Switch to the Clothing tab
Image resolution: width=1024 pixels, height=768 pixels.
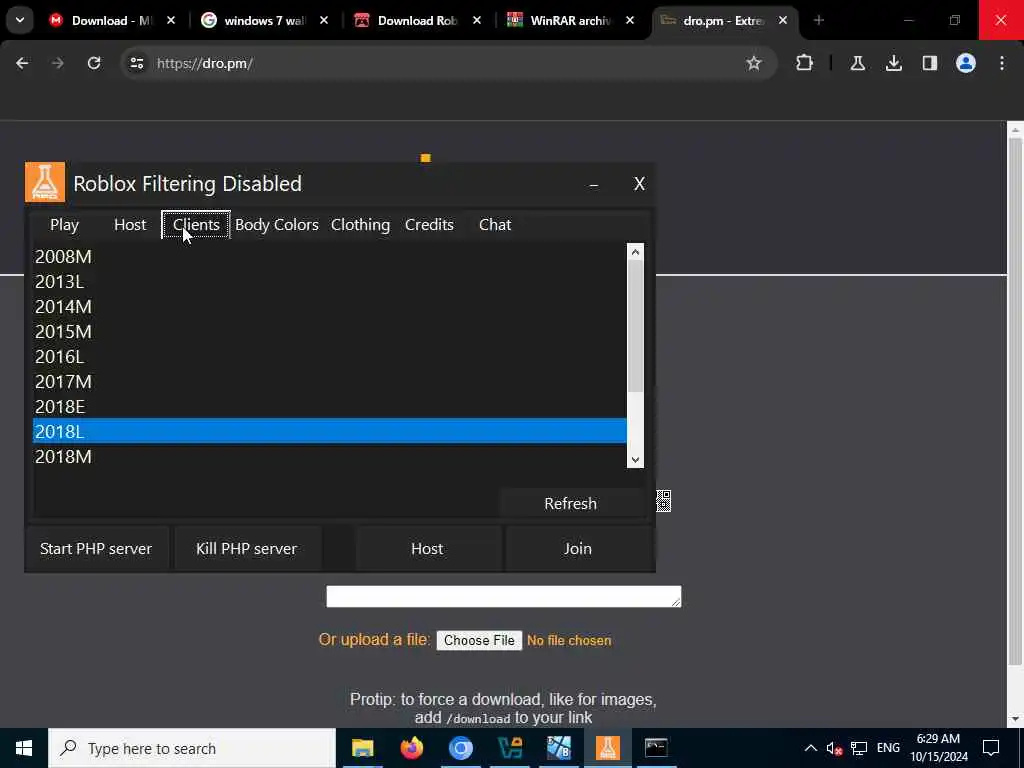coord(360,225)
